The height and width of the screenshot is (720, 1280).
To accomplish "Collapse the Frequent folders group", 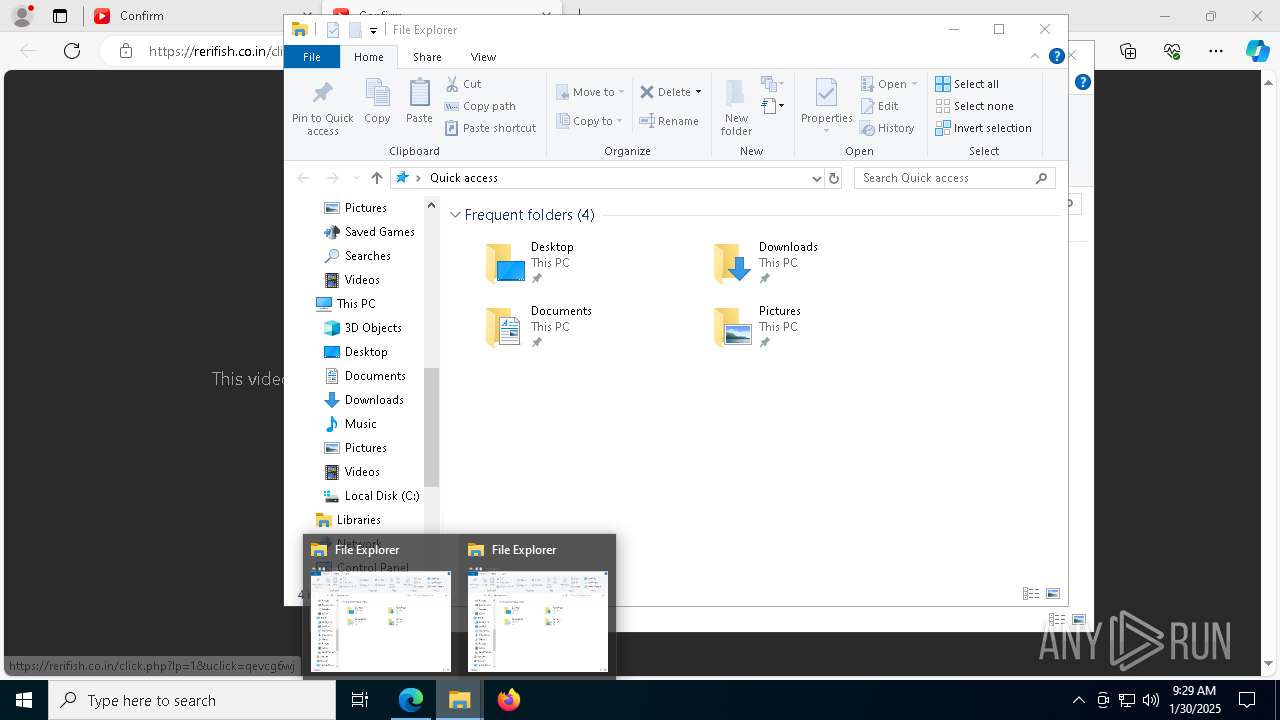I will [x=455, y=215].
